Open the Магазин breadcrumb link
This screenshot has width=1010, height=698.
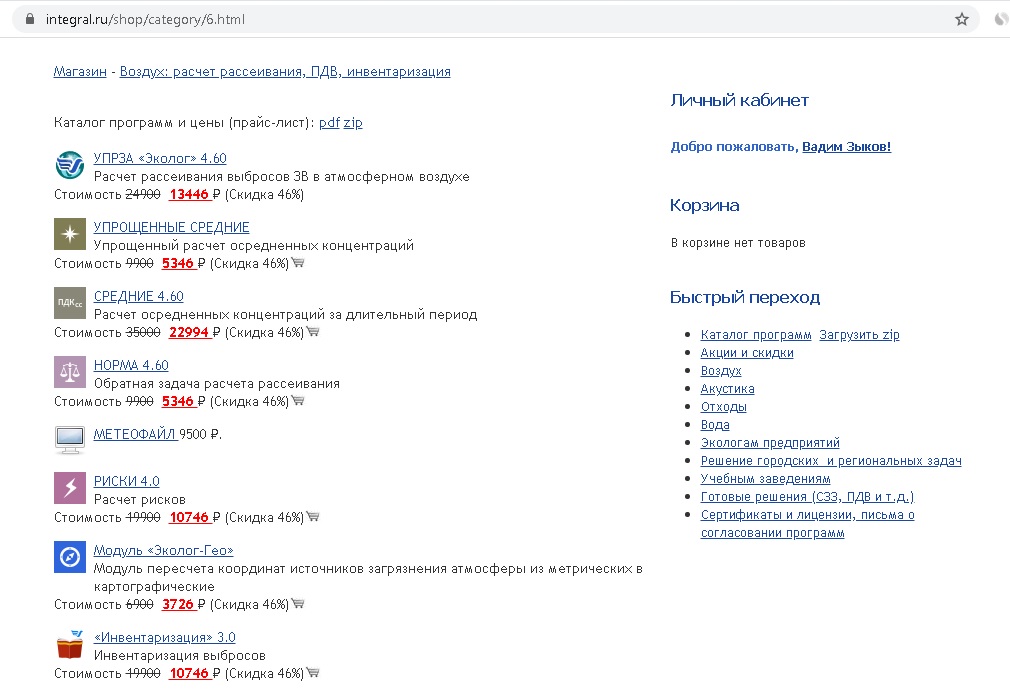tap(80, 72)
